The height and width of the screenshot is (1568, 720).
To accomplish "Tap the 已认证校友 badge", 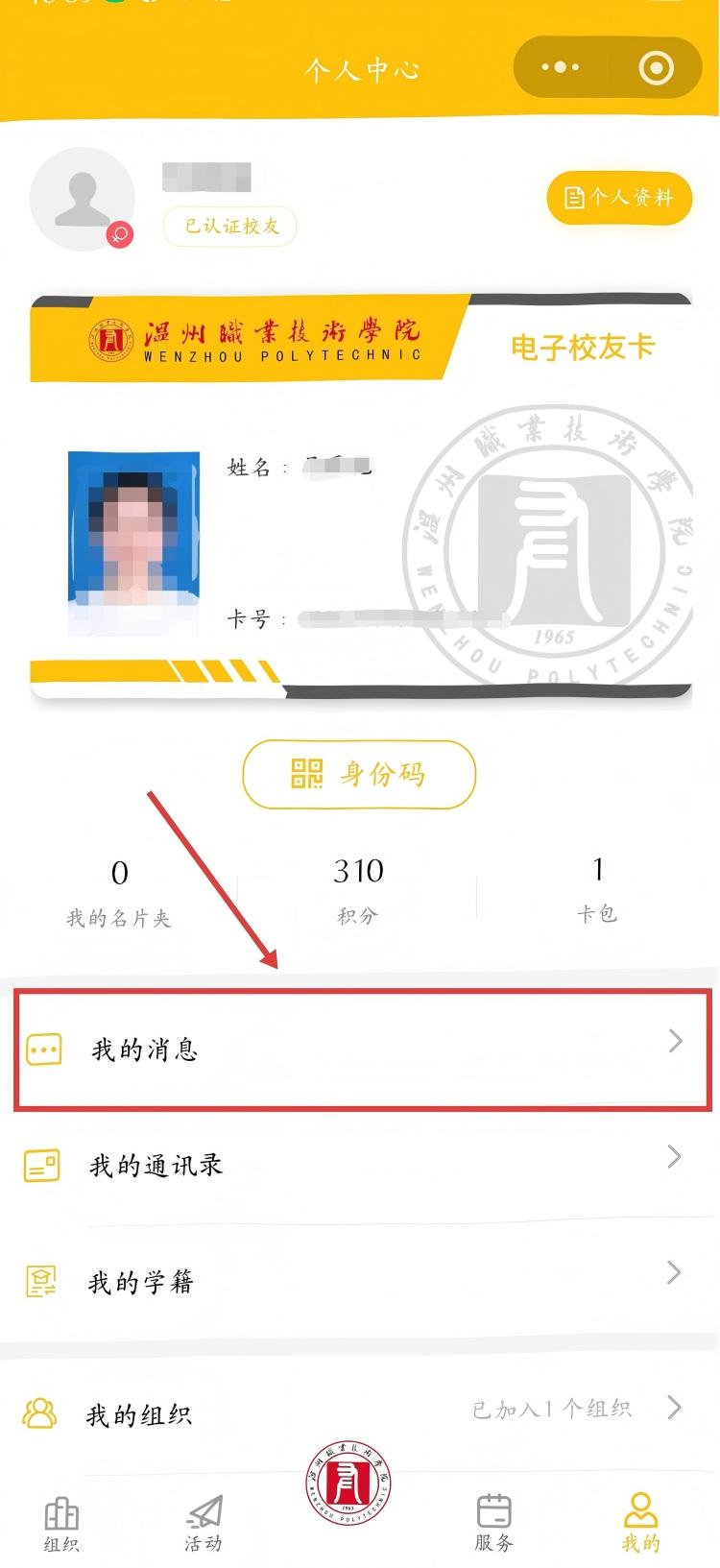I will (230, 226).
